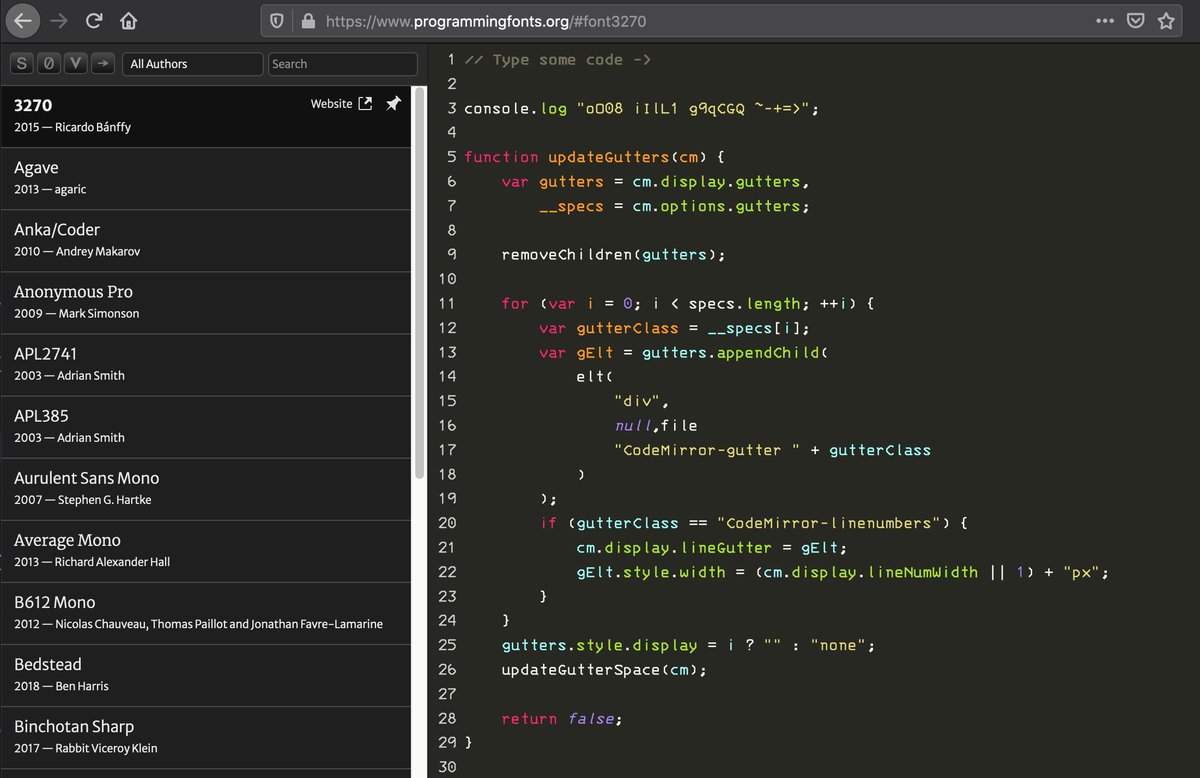Click the padlock site security icon
Screen dimensions: 1200x778
tap(308, 20)
